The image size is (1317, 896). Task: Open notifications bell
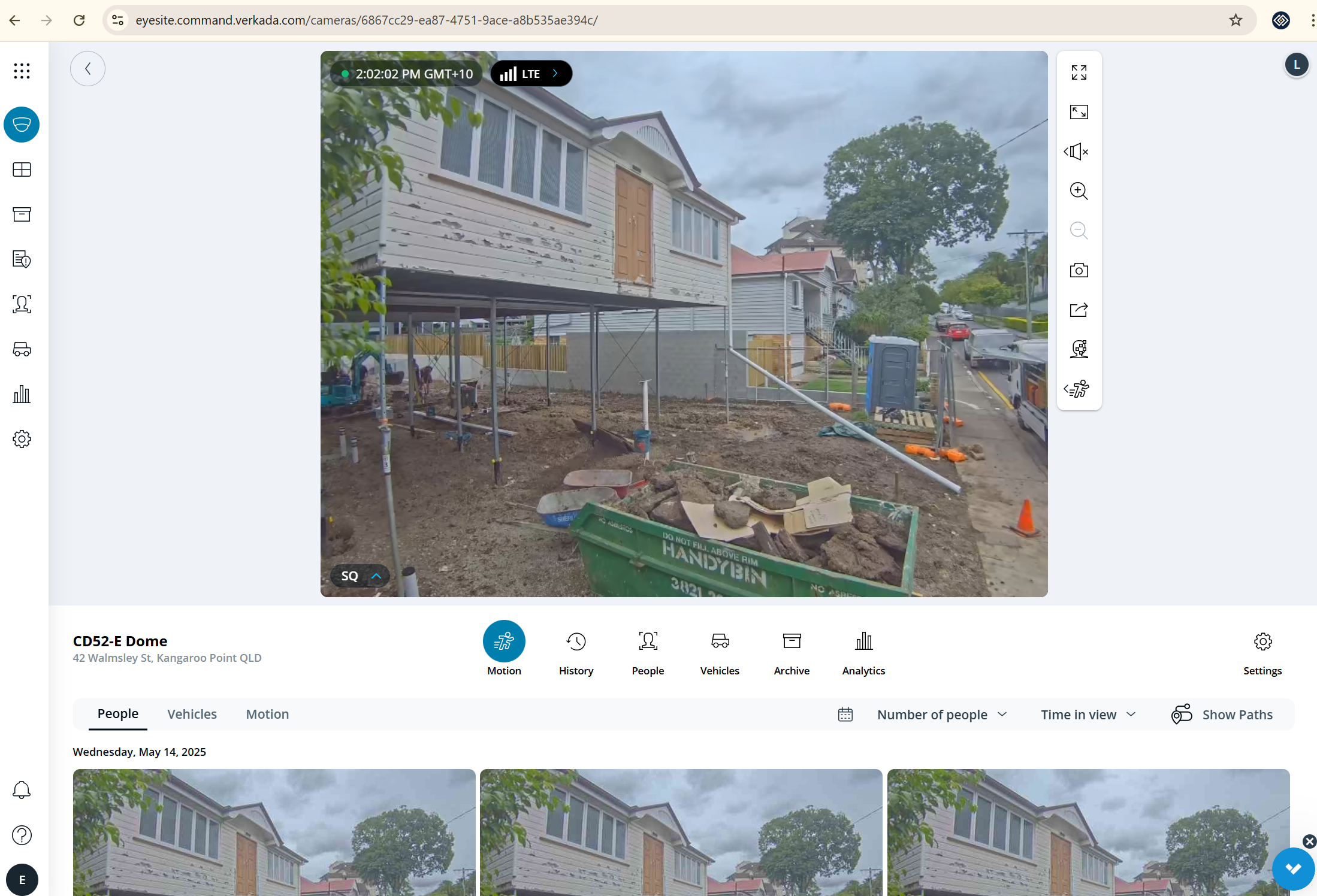coord(22,790)
